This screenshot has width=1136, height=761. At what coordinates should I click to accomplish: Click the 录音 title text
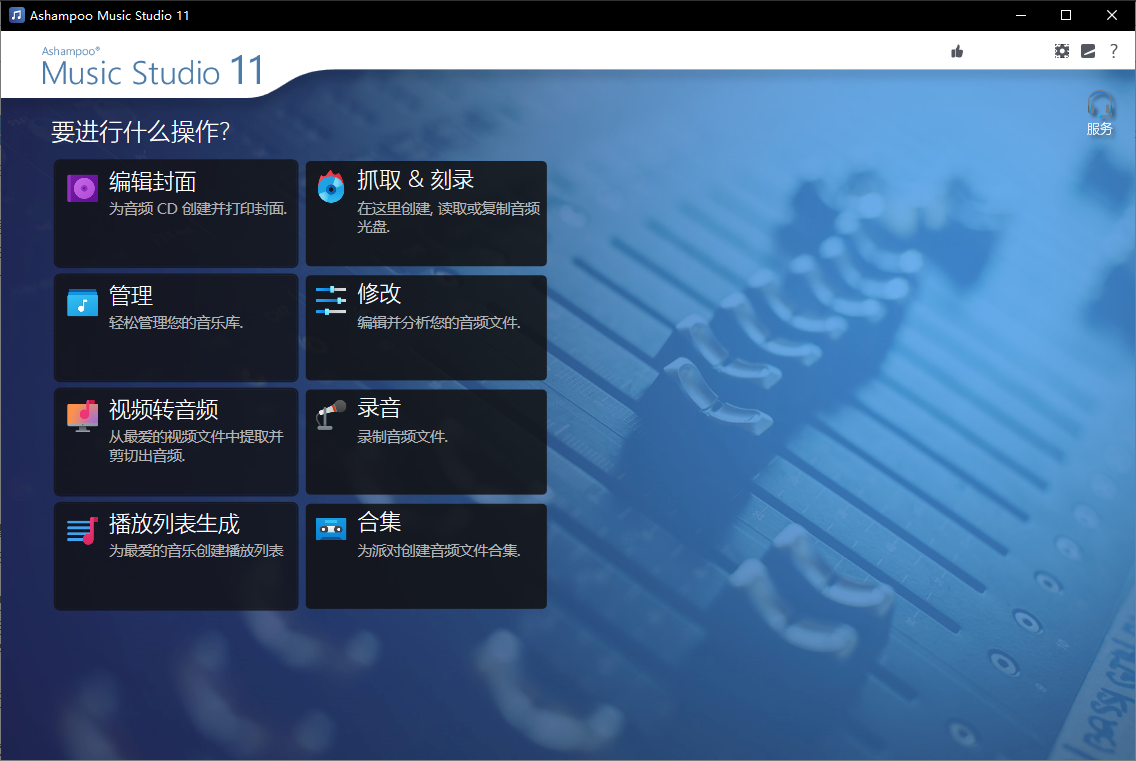click(379, 408)
